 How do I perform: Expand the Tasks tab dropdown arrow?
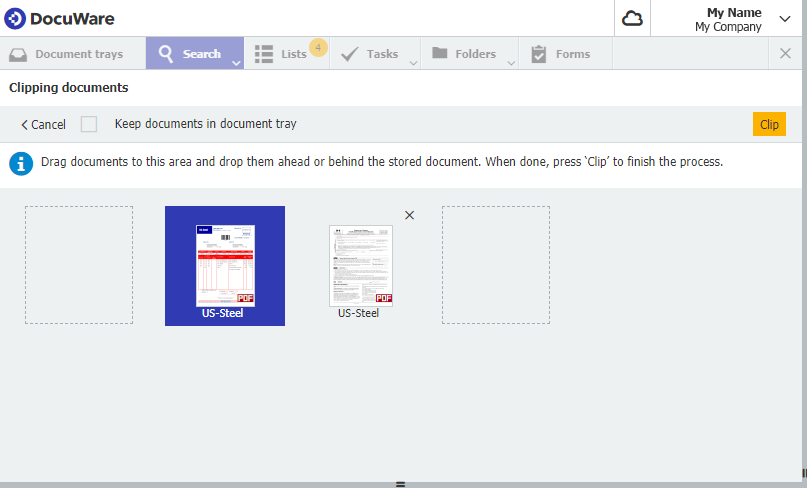(413, 63)
